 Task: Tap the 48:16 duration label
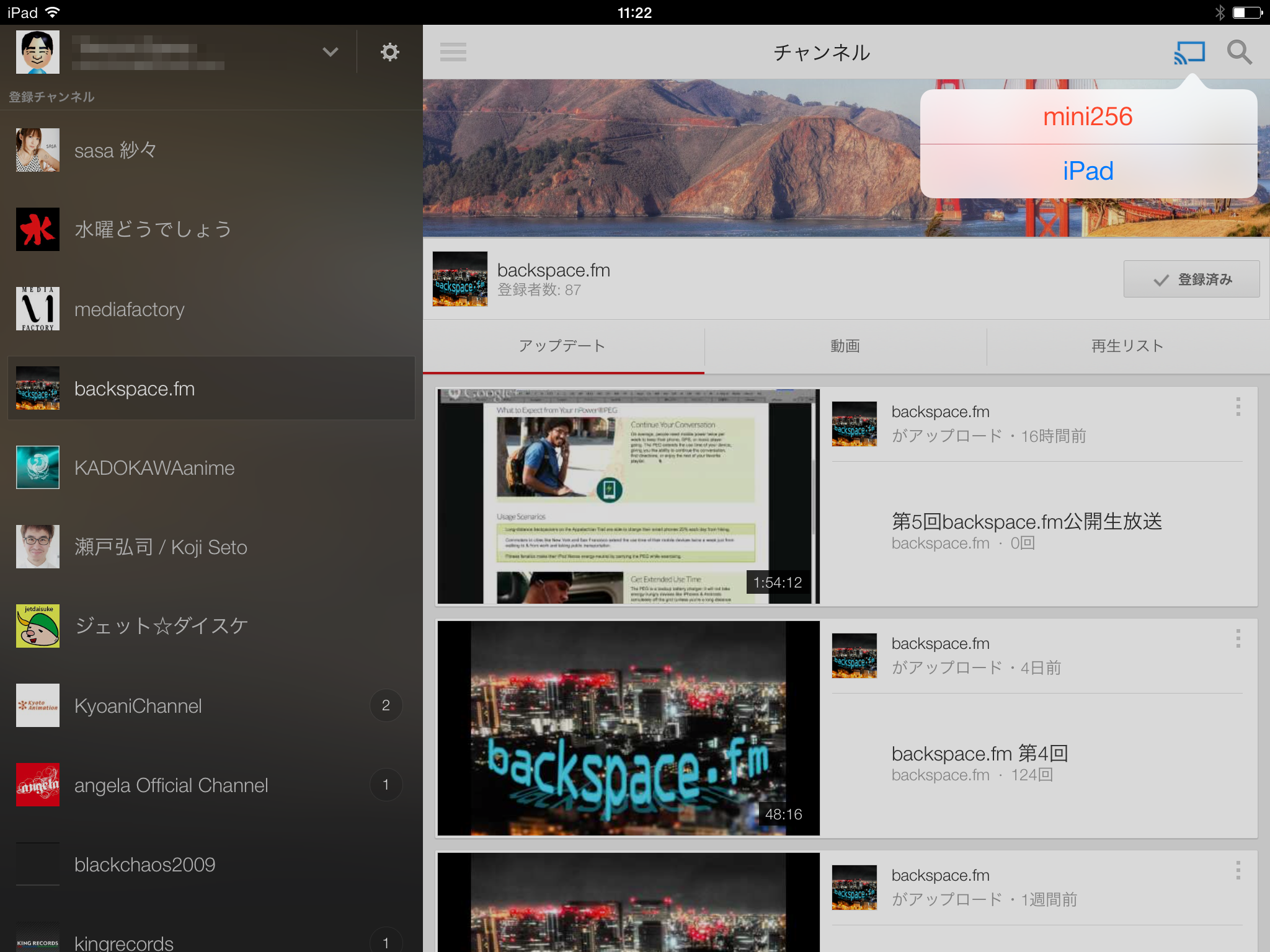783,814
